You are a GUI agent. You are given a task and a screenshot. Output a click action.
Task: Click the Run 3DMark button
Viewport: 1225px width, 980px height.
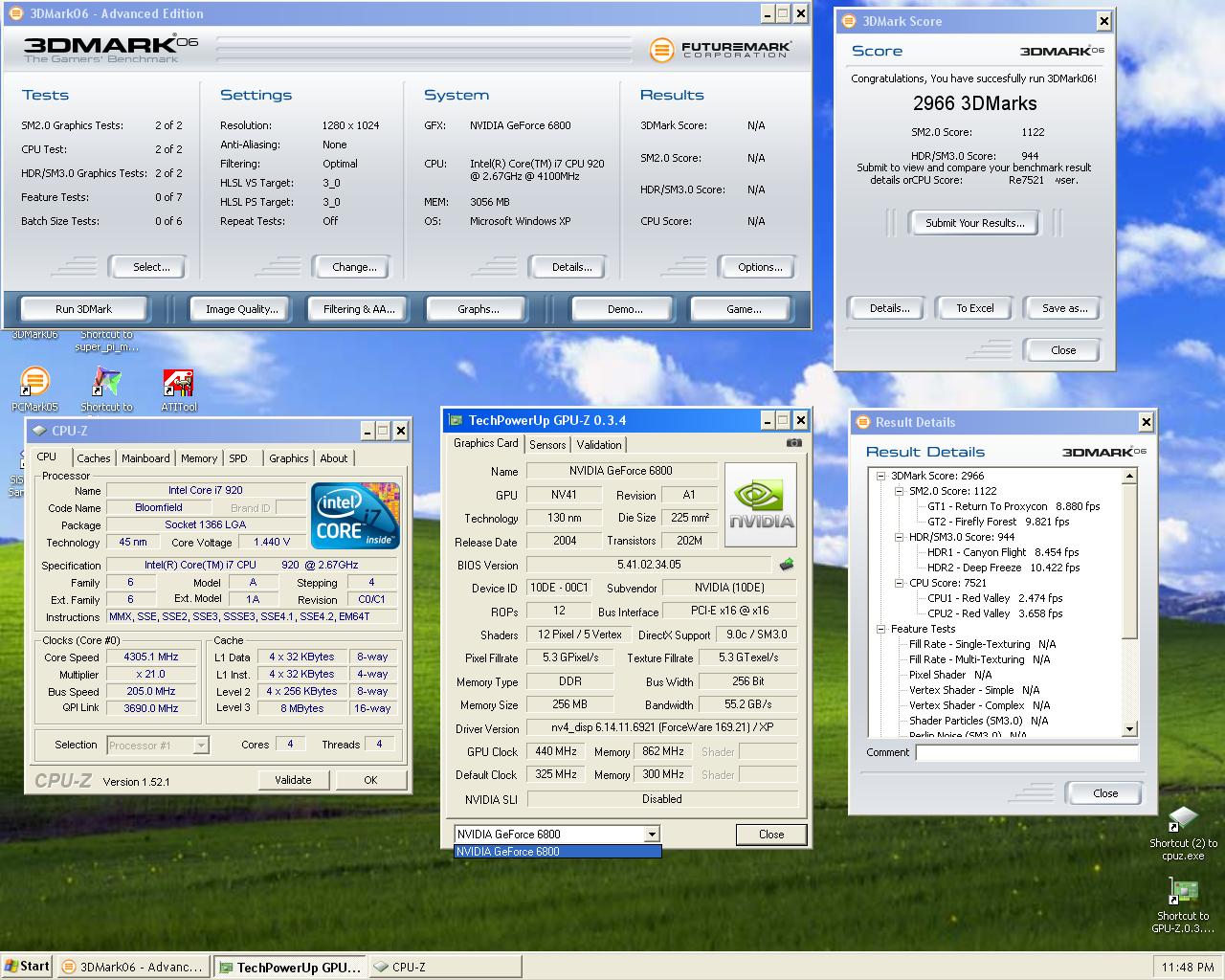83,309
